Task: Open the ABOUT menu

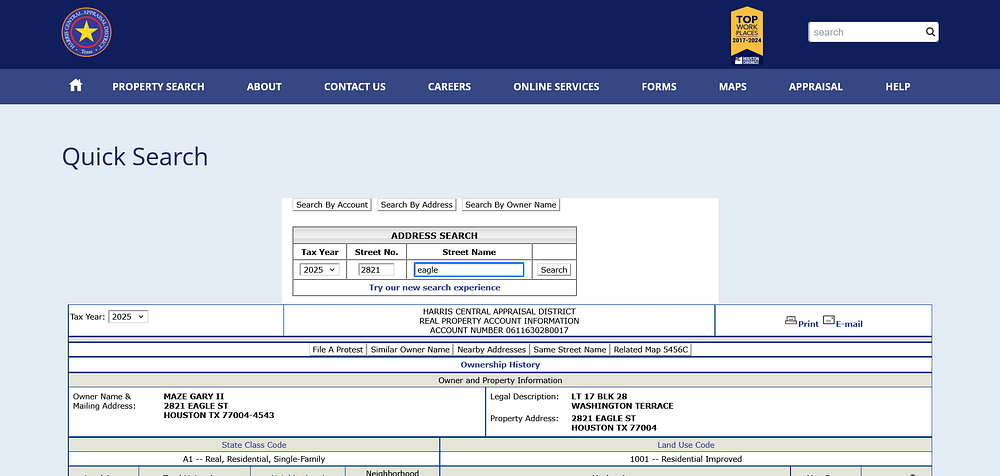Action: point(264,87)
